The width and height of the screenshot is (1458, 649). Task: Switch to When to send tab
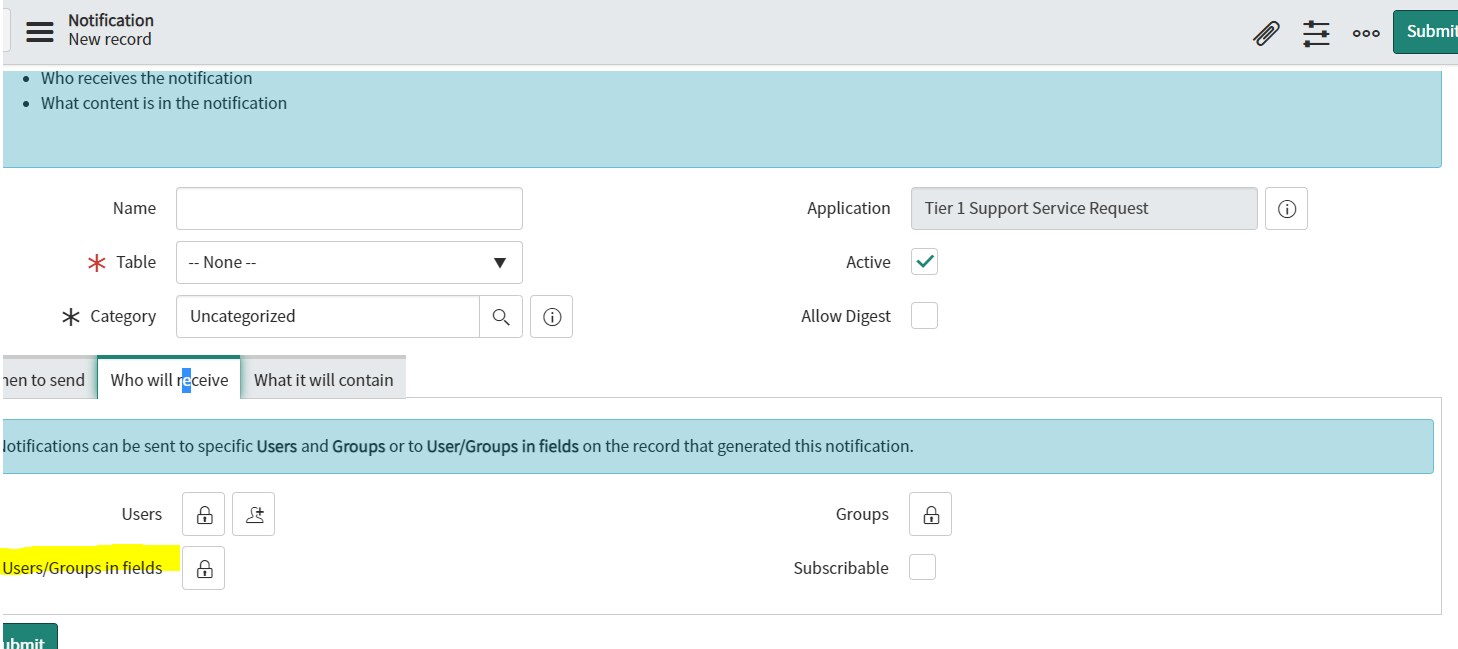pyautogui.click(x=48, y=379)
